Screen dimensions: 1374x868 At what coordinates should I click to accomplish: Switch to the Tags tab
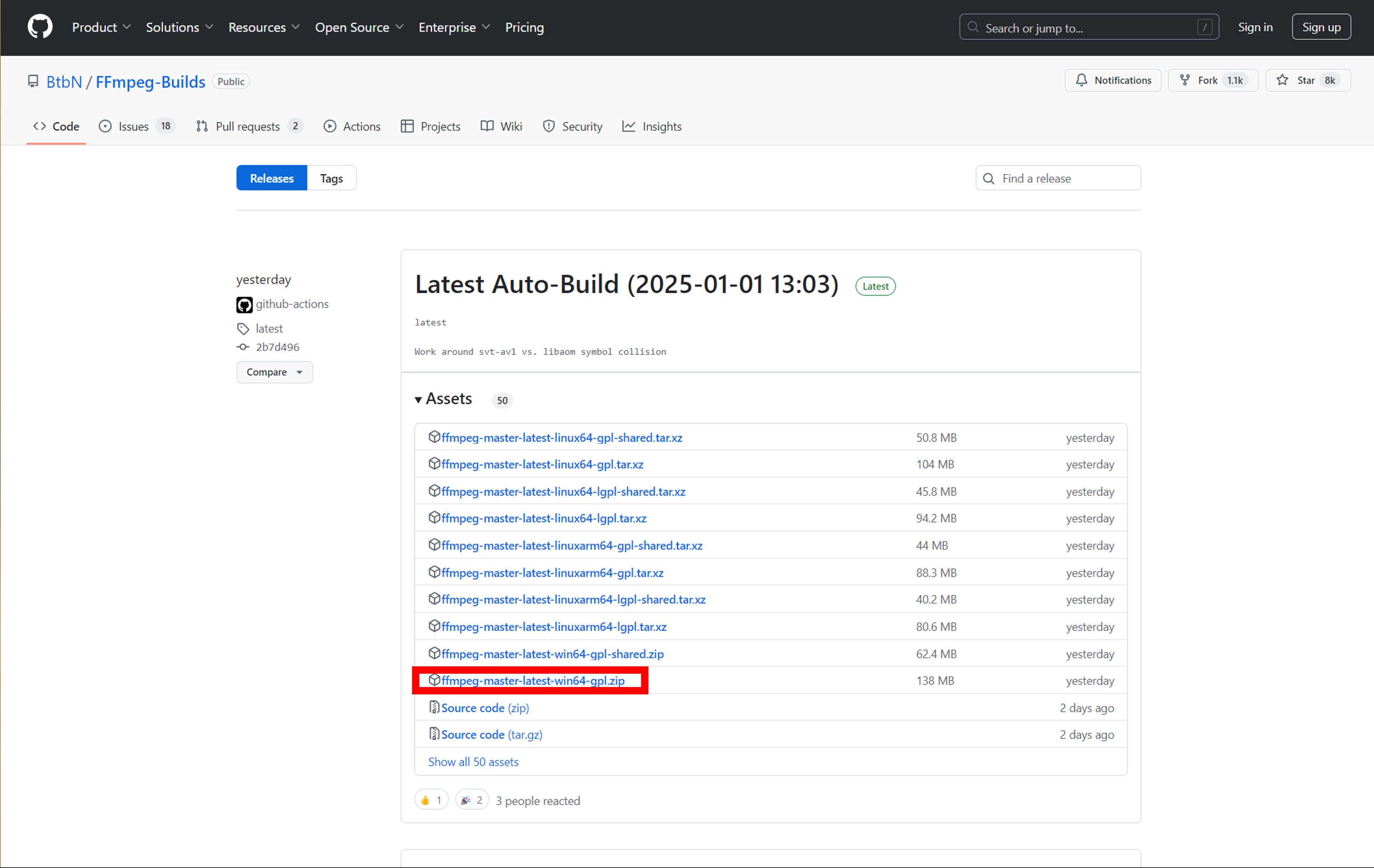[331, 178]
